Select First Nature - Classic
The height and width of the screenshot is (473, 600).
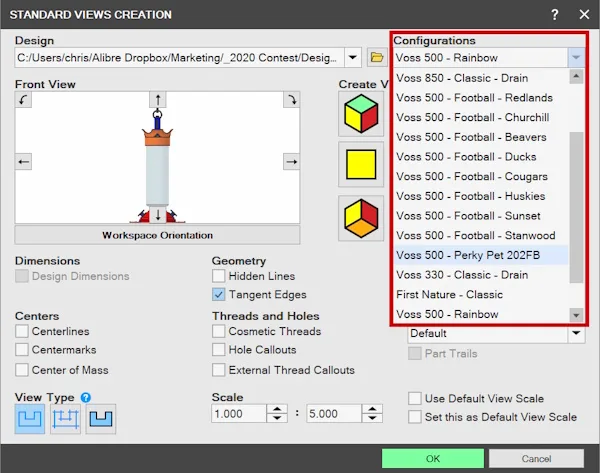click(481, 295)
